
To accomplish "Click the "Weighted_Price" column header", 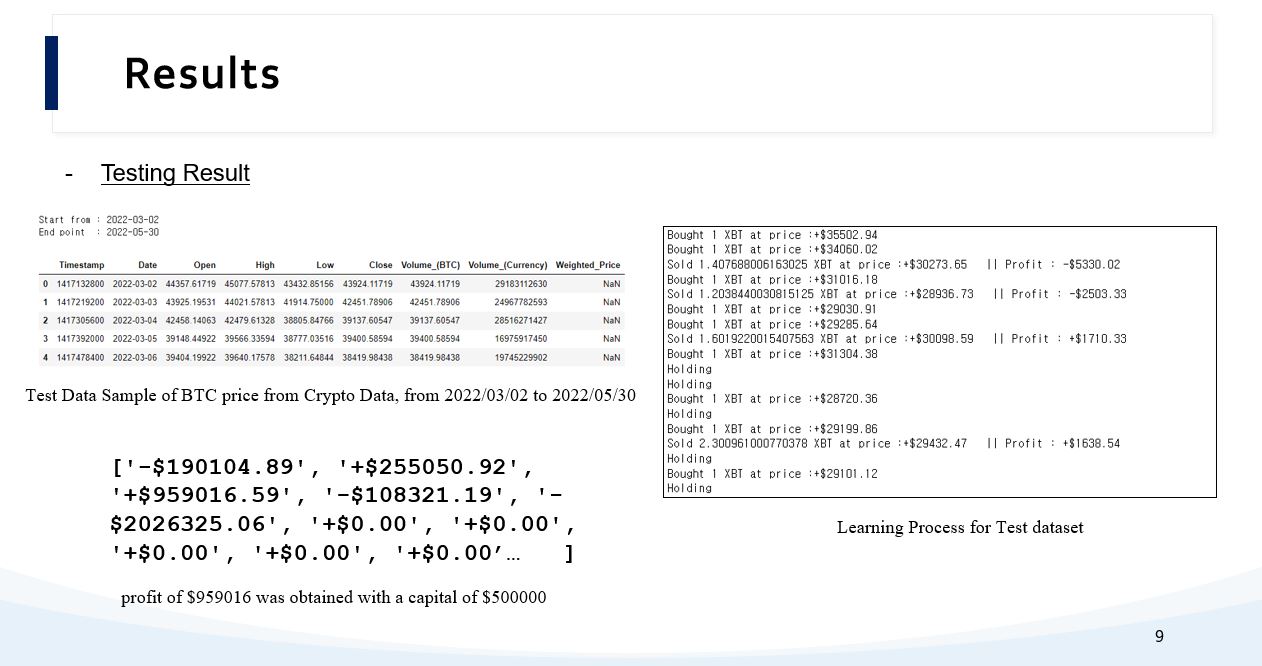I will click(x=588, y=265).
